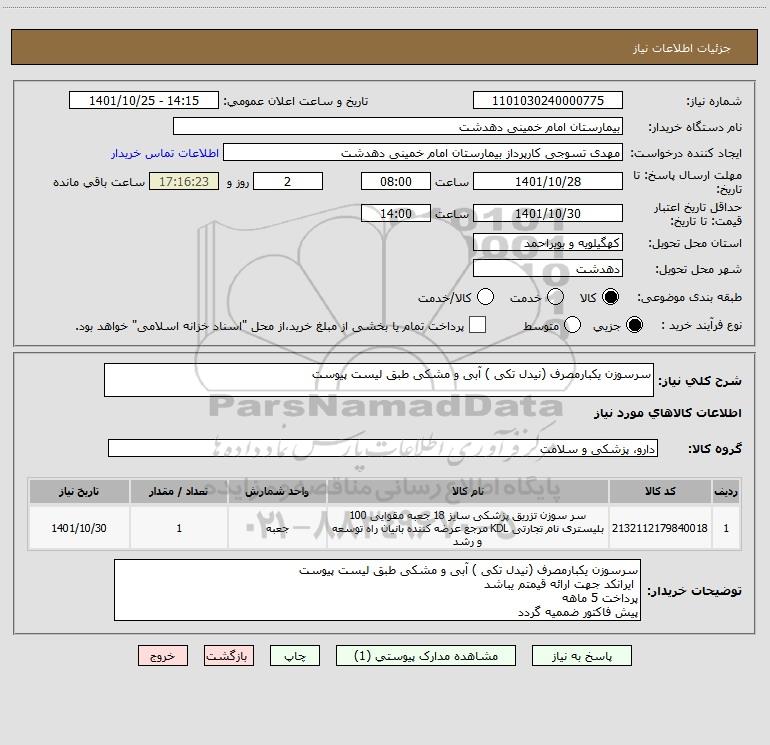This screenshot has width=770, height=745.
Task: Click the ردیف column header
Action: pyautogui.click(x=726, y=491)
